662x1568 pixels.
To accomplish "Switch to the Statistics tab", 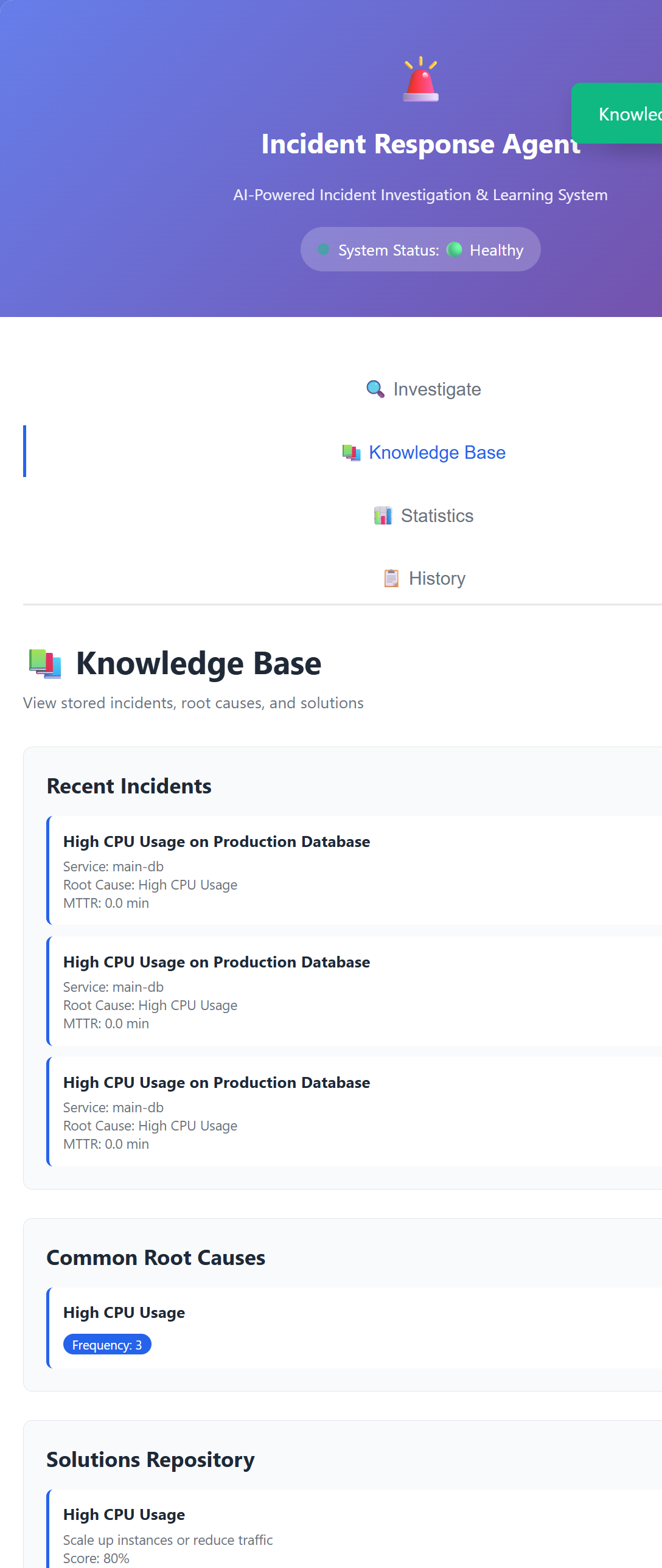I will coord(423,515).
